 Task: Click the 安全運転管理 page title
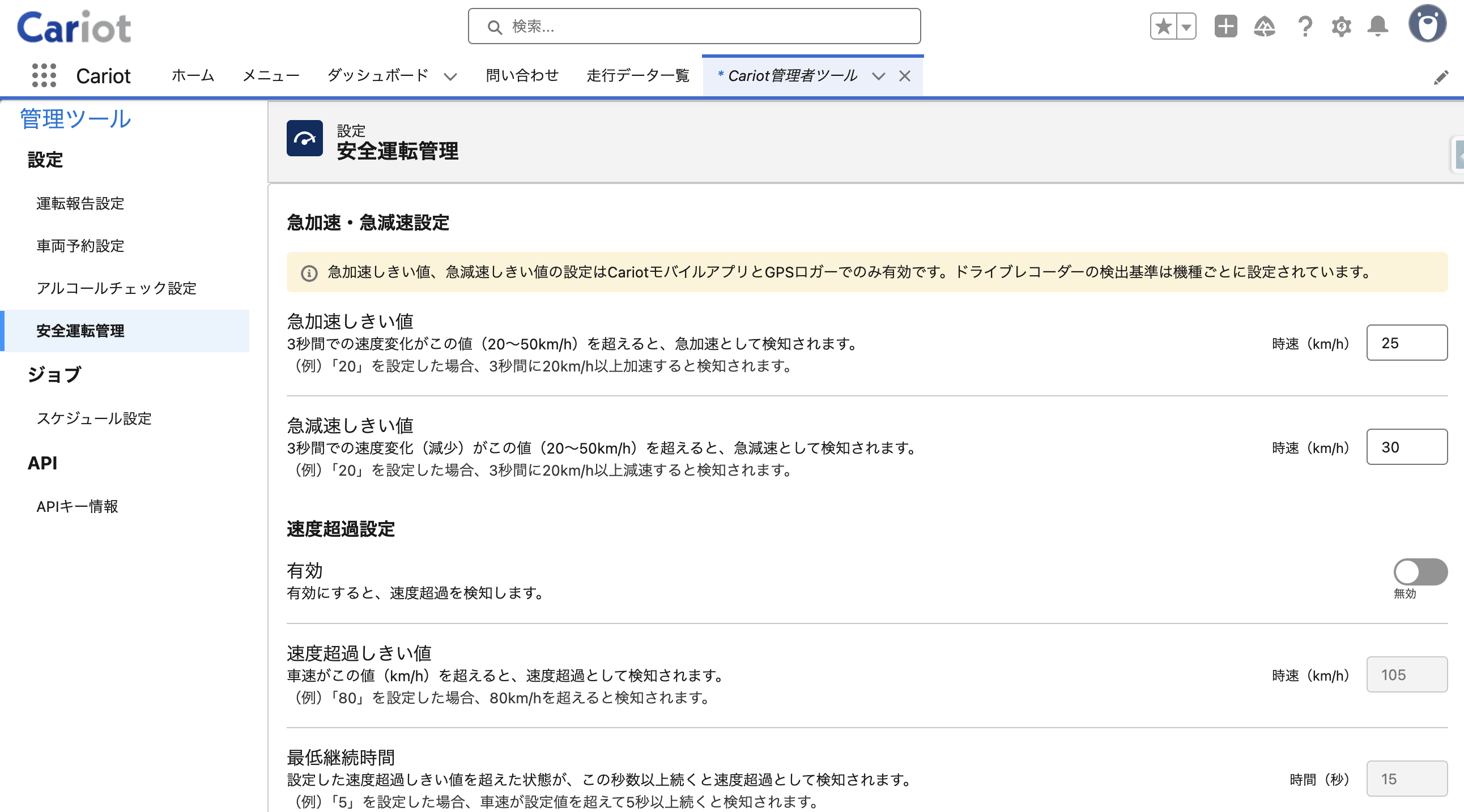point(397,151)
